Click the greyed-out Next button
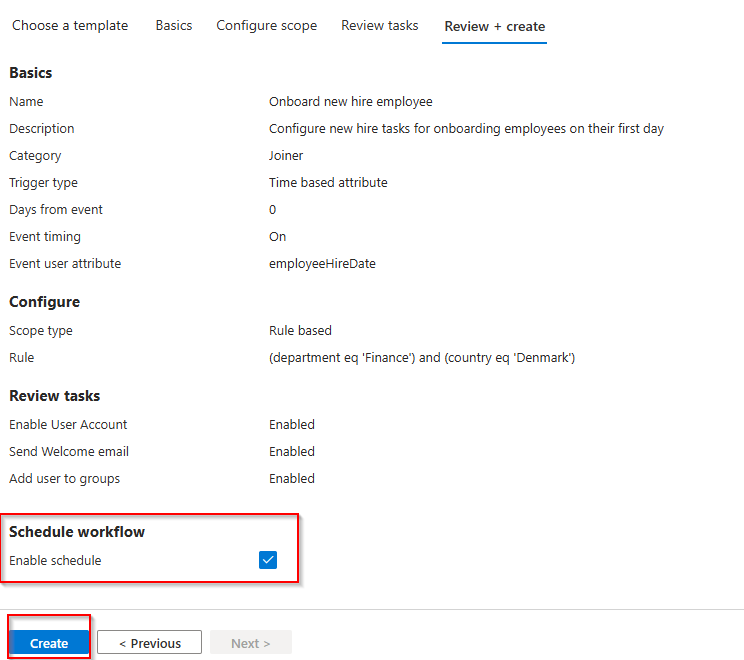744x660 pixels. (250, 643)
